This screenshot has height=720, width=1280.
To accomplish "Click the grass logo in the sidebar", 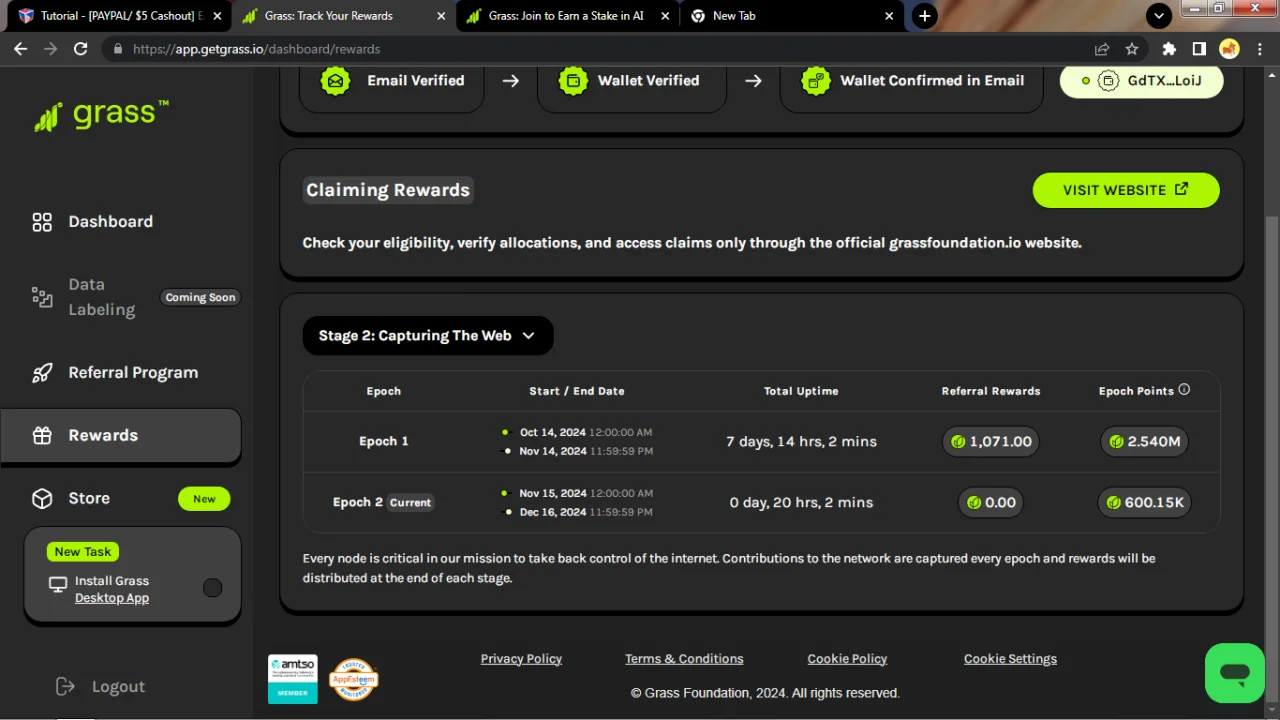I will 101,115.
